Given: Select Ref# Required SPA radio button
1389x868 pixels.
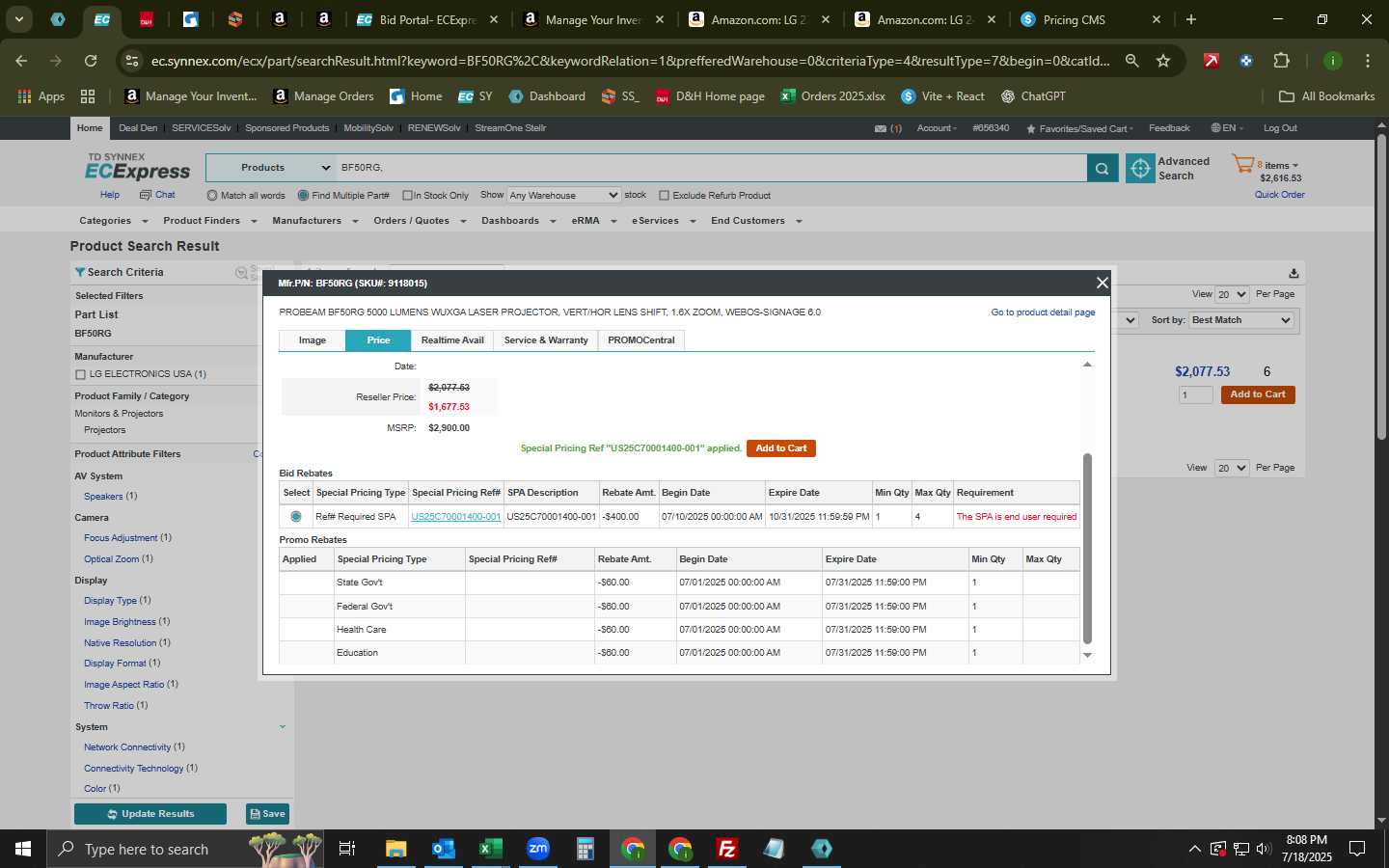Looking at the screenshot, I should click(296, 517).
